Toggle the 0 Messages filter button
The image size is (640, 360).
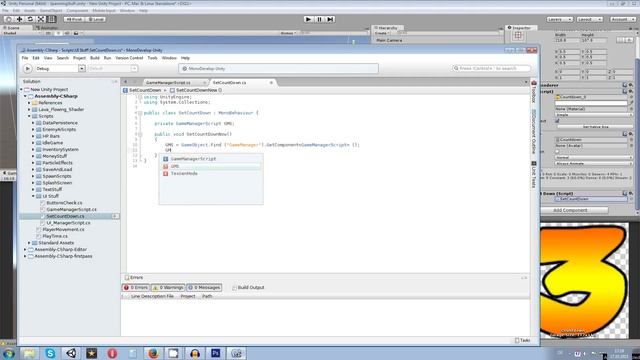(204, 287)
